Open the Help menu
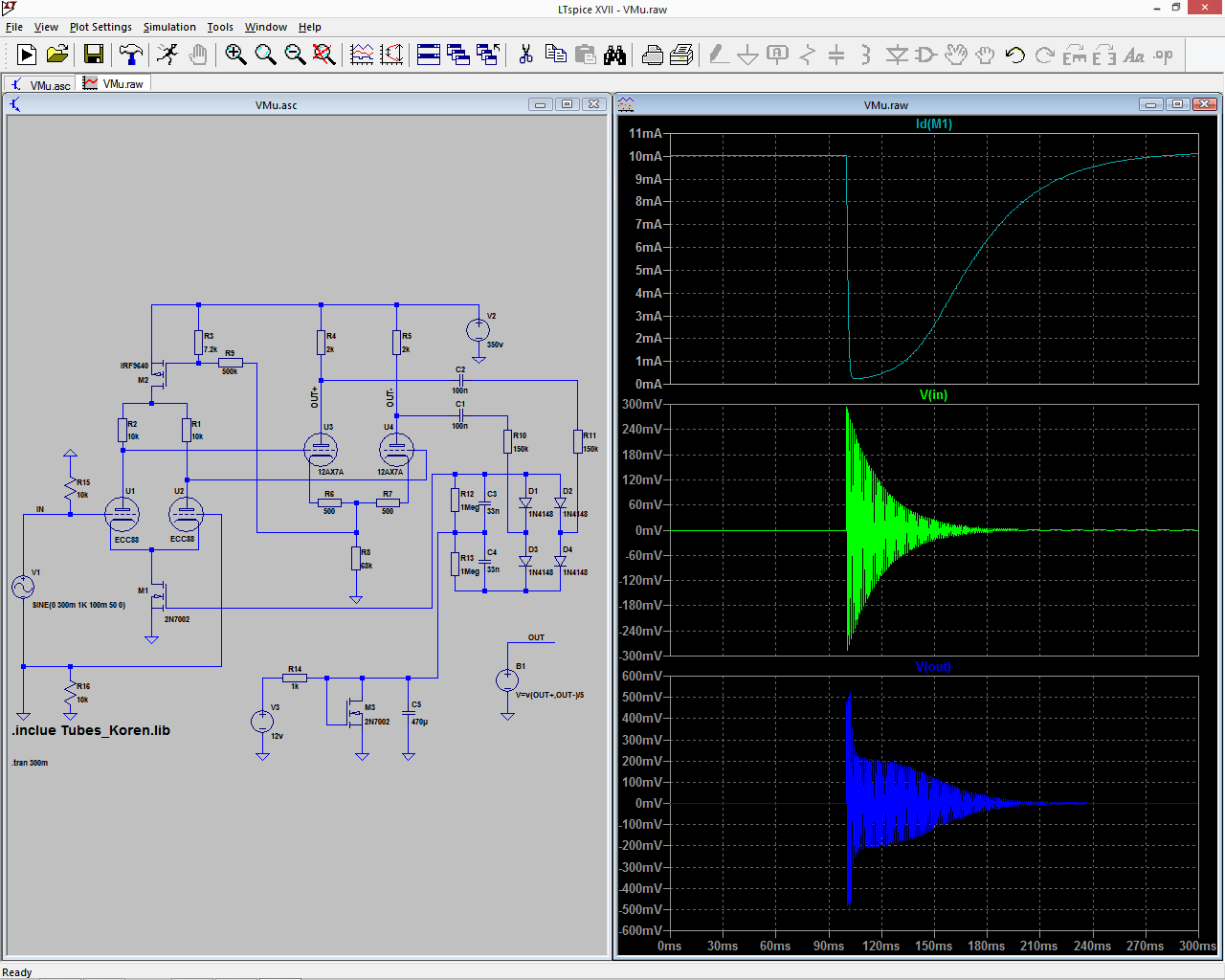This screenshot has height=980, width=1225. coord(310,27)
